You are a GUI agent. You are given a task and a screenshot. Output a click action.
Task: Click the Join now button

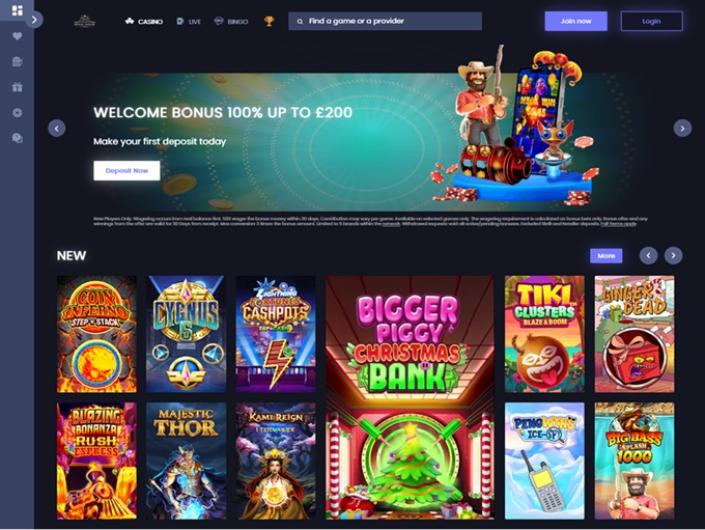pos(576,21)
